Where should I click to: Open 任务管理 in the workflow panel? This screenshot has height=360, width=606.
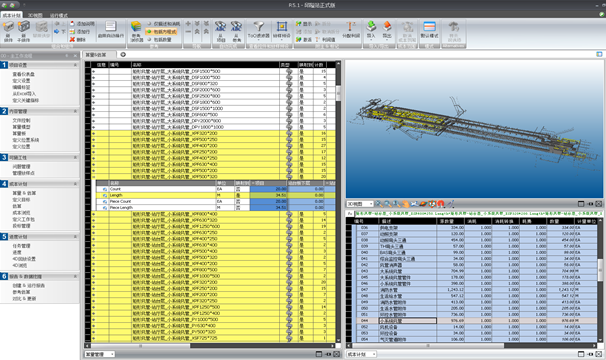21,246
